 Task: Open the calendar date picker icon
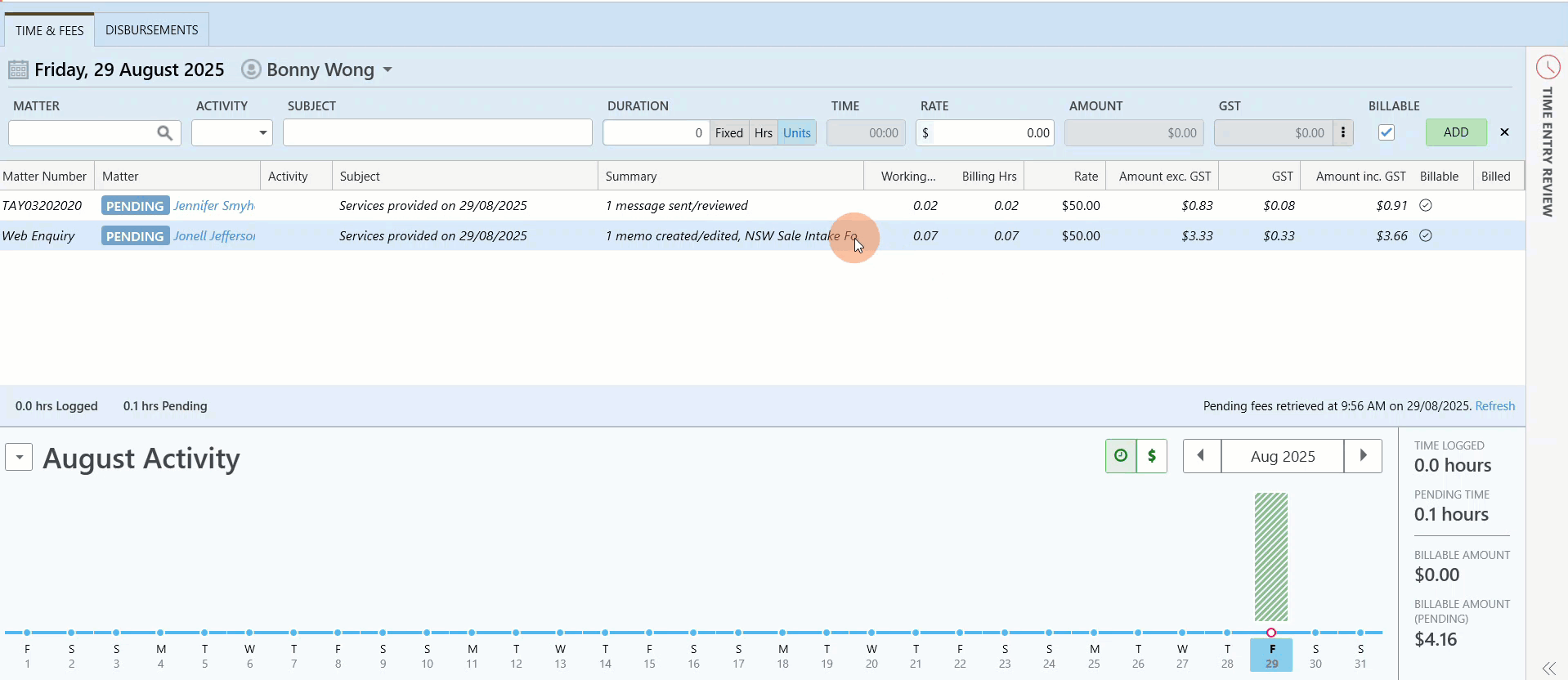coord(18,69)
